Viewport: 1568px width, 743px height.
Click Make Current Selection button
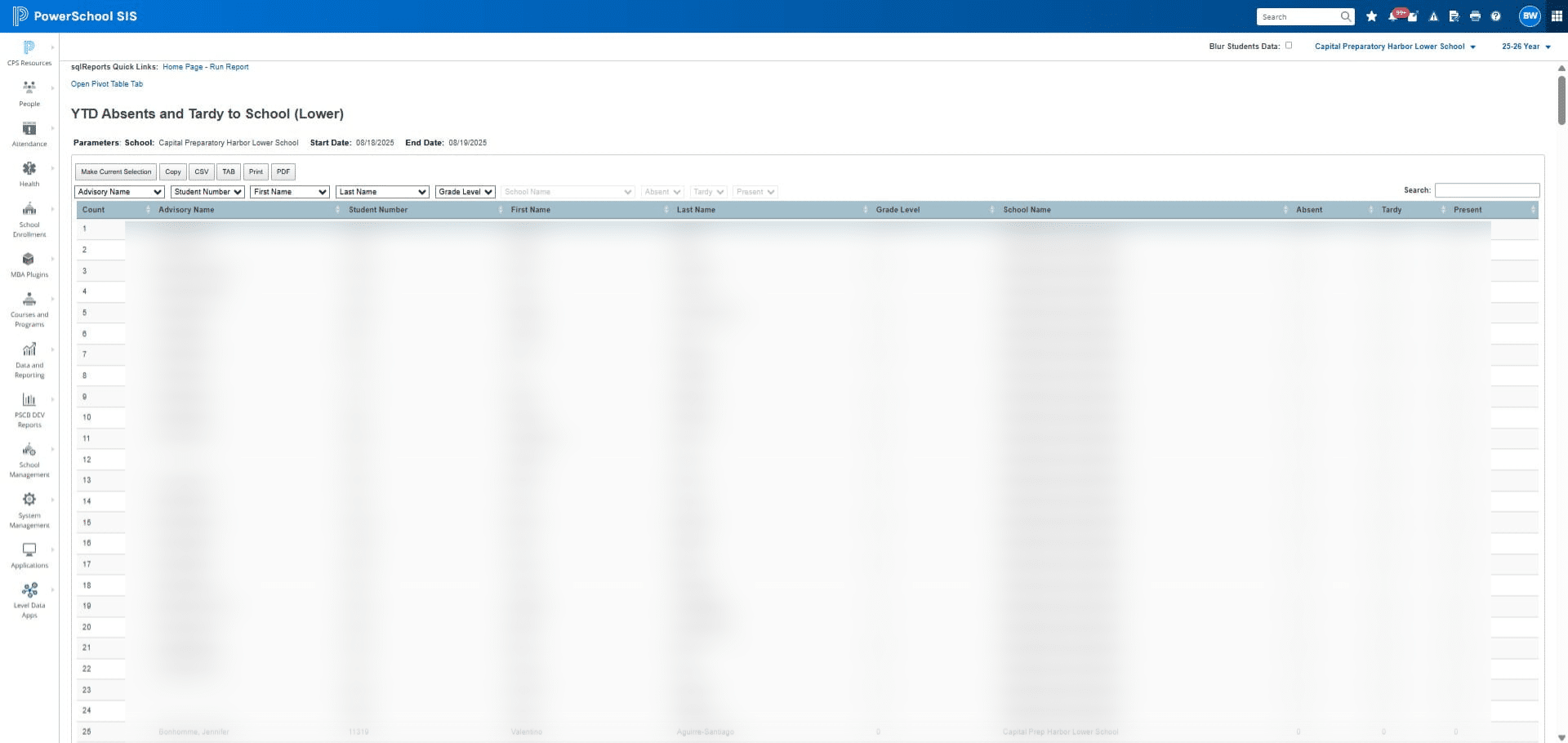[x=116, y=172]
